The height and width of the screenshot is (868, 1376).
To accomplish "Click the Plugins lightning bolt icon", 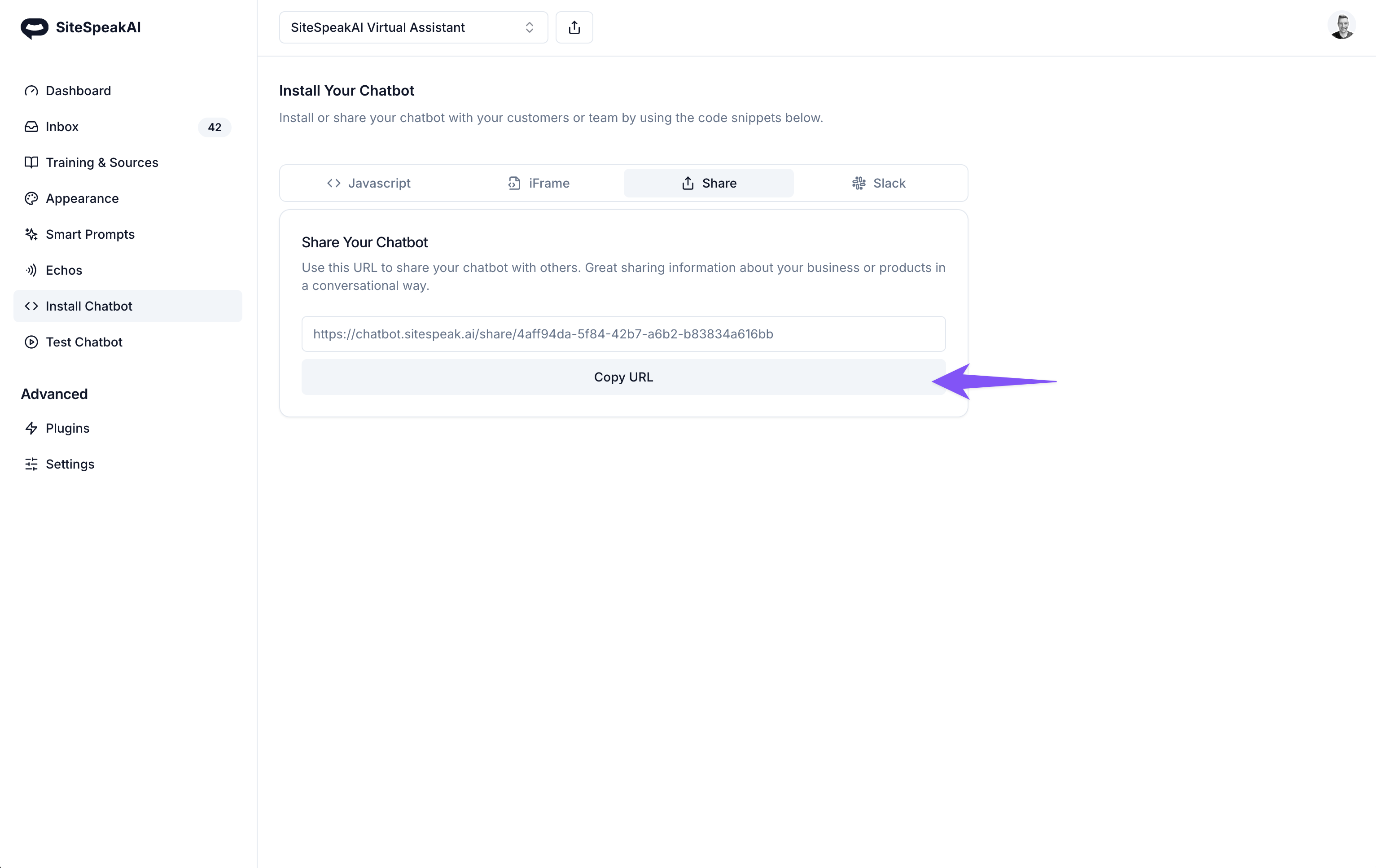I will click(31, 428).
